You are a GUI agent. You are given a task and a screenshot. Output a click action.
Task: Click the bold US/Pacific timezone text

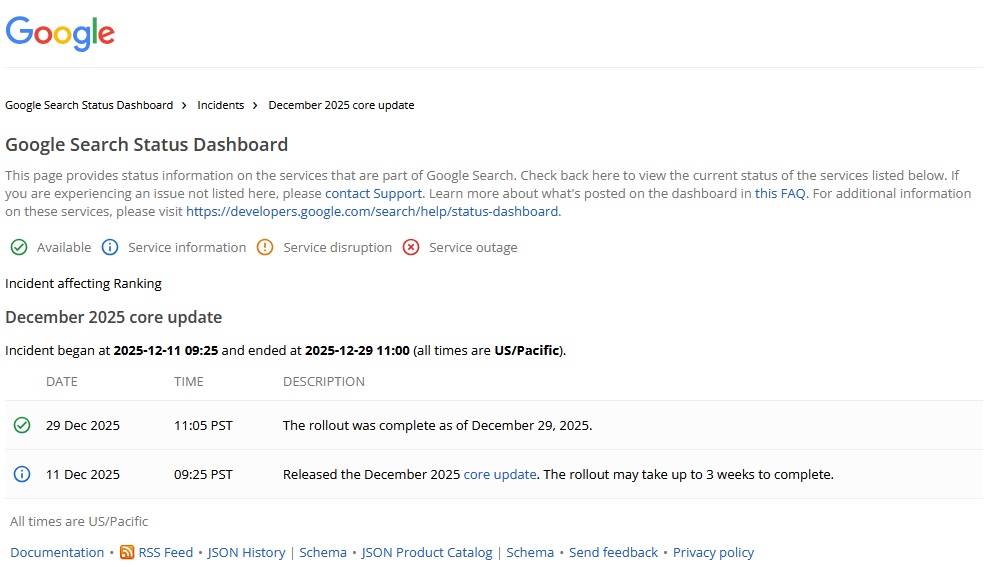pyautogui.click(x=527, y=351)
